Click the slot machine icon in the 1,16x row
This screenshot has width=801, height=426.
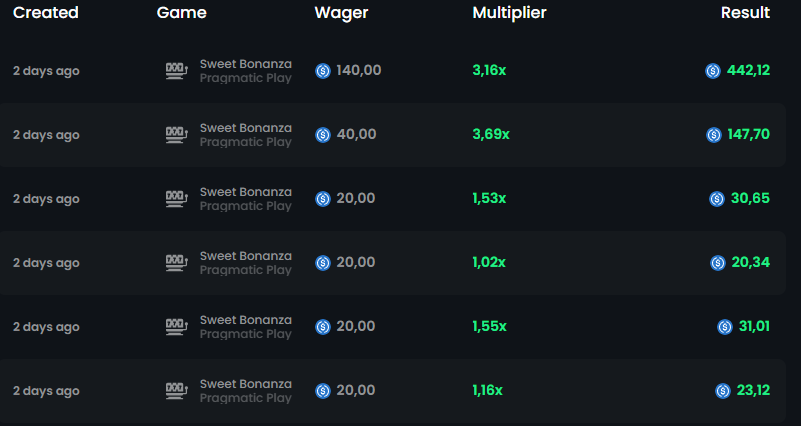coord(177,391)
